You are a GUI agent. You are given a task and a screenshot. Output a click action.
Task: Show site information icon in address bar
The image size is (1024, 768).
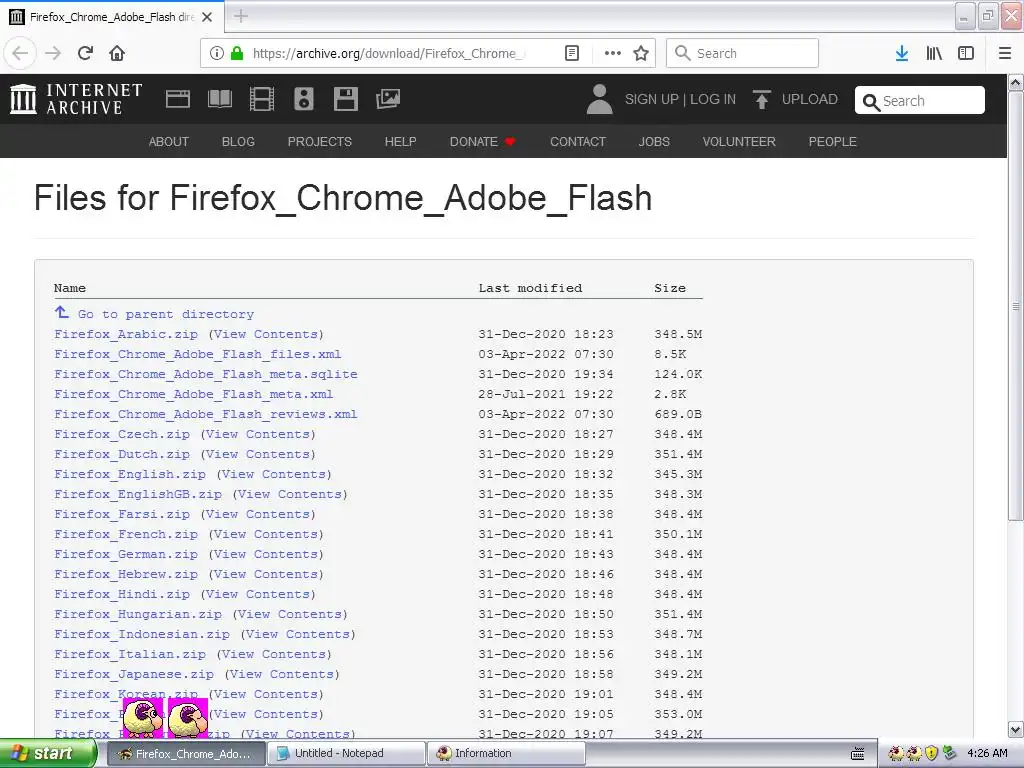(x=217, y=53)
